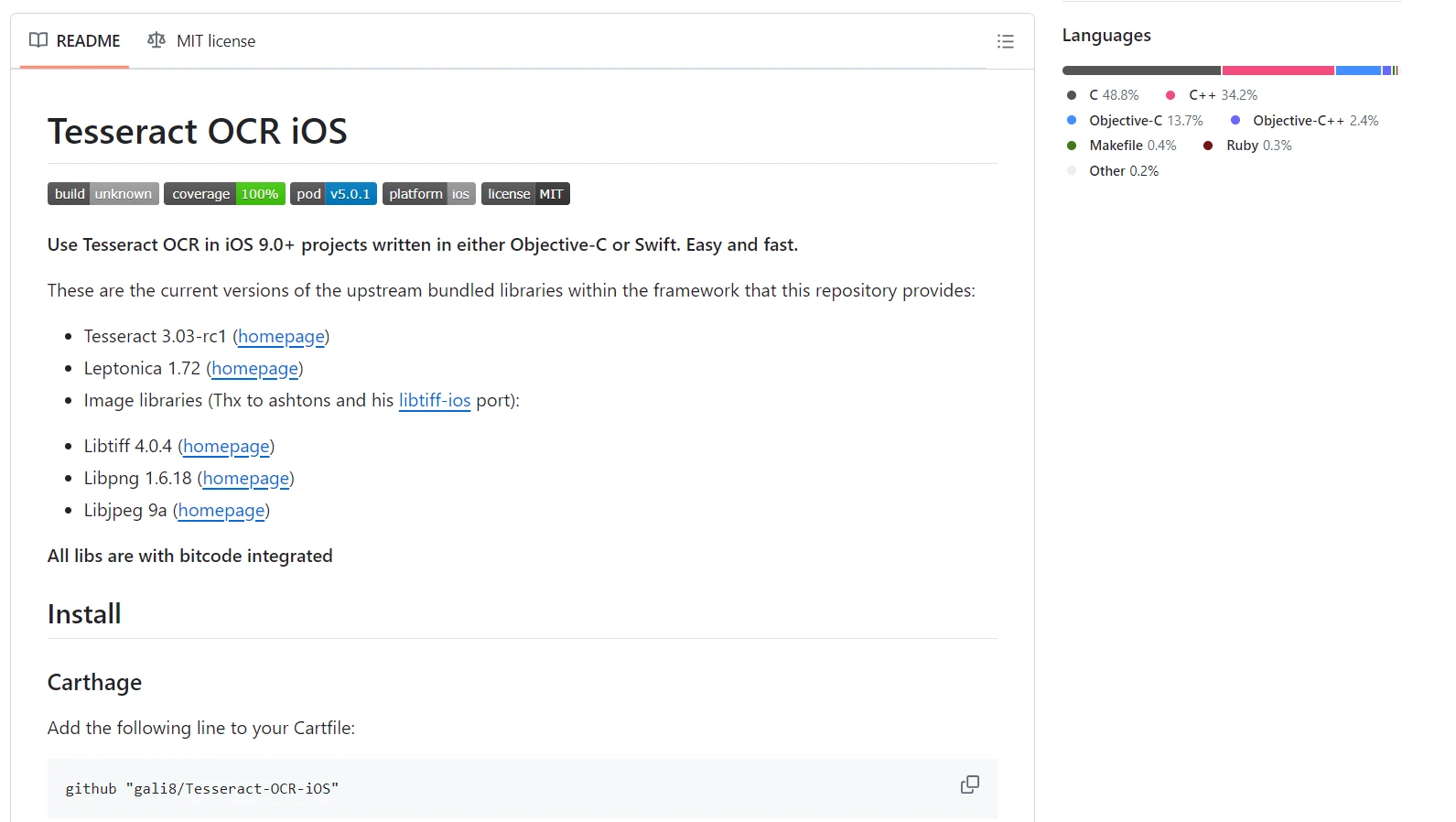Click the platform ios badge
1456x822 pixels.
click(428, 194)
